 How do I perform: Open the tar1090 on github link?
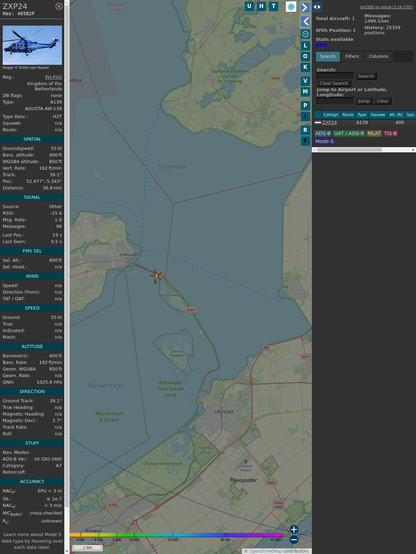pyautogui.click(x=386, y=7)
